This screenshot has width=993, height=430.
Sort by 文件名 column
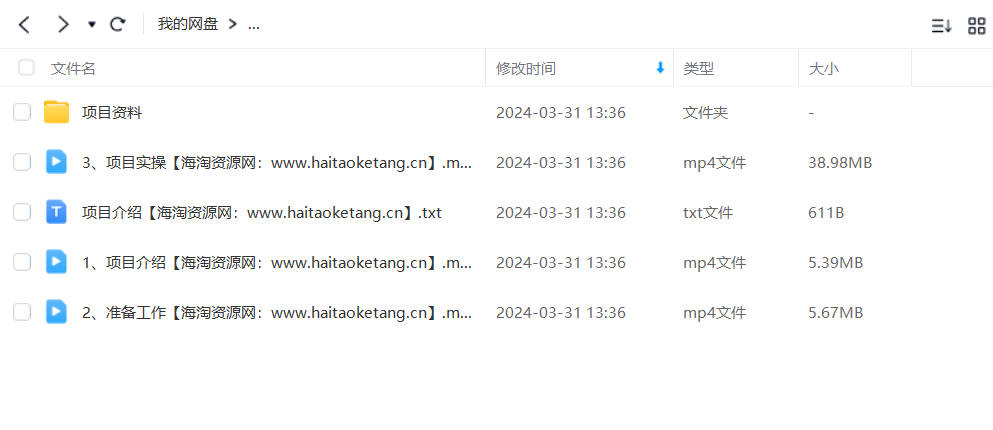click(x=73, y=68)
